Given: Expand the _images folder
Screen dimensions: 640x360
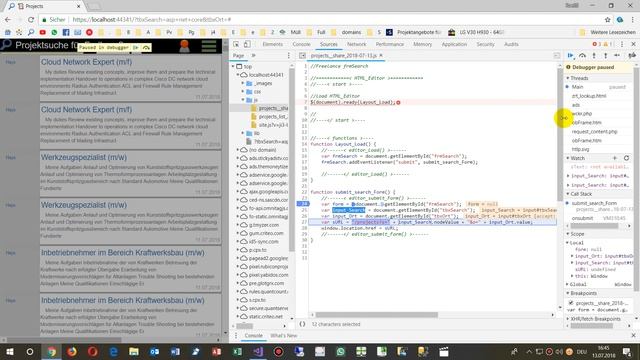Looking at the screenshot, I should (243, 83).
